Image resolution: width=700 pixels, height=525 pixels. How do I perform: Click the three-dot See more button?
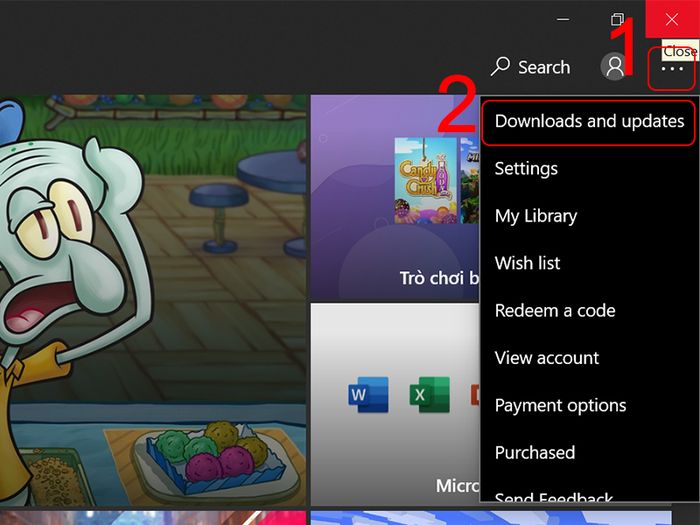pos(672,69)
